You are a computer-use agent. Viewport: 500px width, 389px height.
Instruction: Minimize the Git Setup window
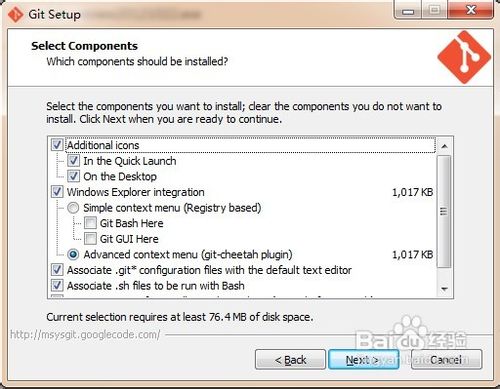pyautogui.click(x=408, y=11)
